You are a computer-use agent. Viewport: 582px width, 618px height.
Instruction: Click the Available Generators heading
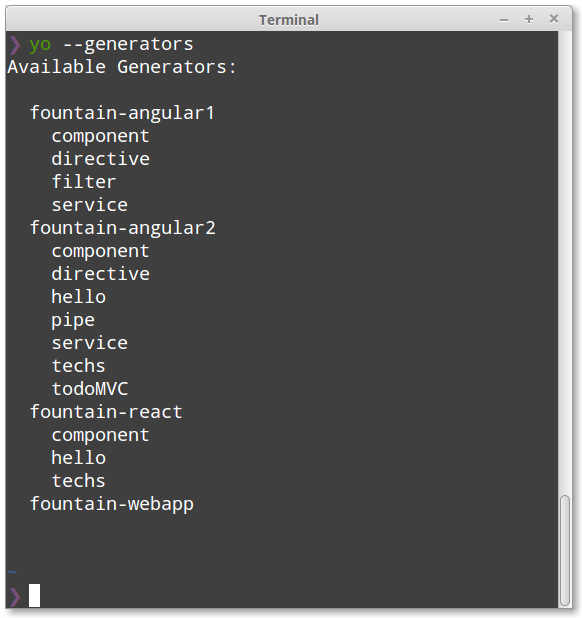point(122,67)
